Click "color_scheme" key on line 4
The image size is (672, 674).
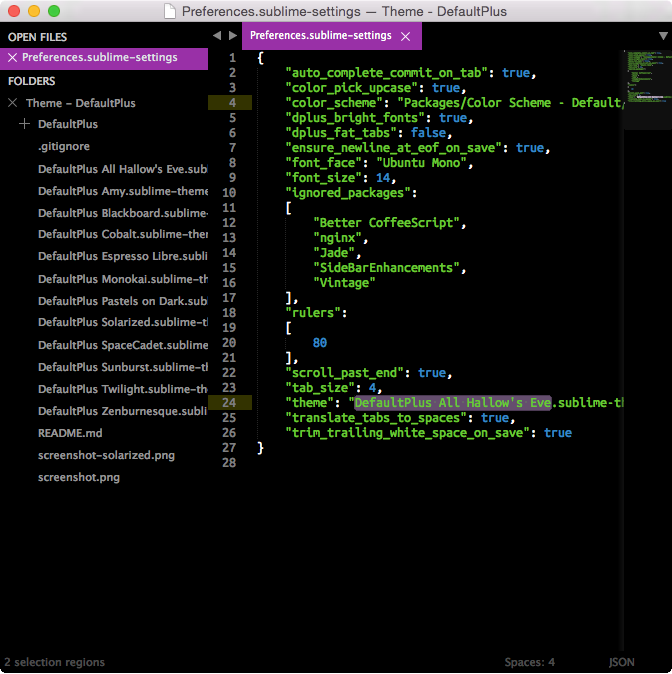[x=334, y=103]
